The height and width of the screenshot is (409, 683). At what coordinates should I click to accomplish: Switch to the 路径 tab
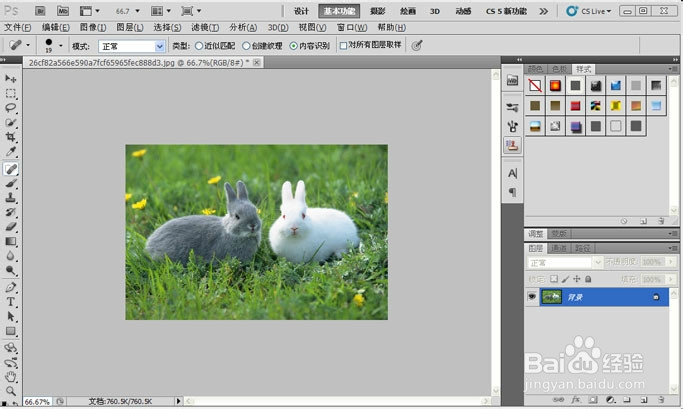pos(582,248)
